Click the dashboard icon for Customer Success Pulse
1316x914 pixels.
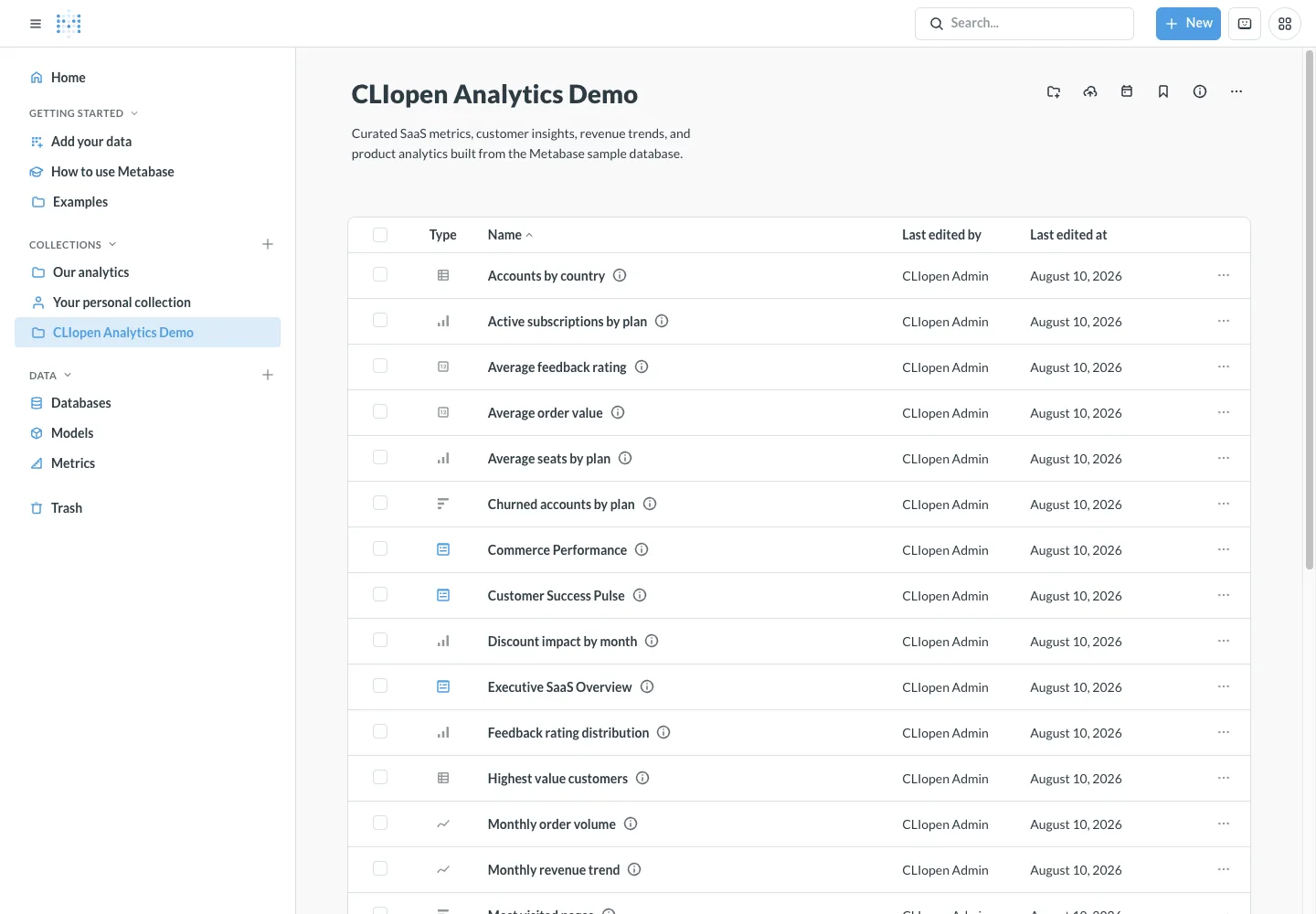tap(443, 595)
